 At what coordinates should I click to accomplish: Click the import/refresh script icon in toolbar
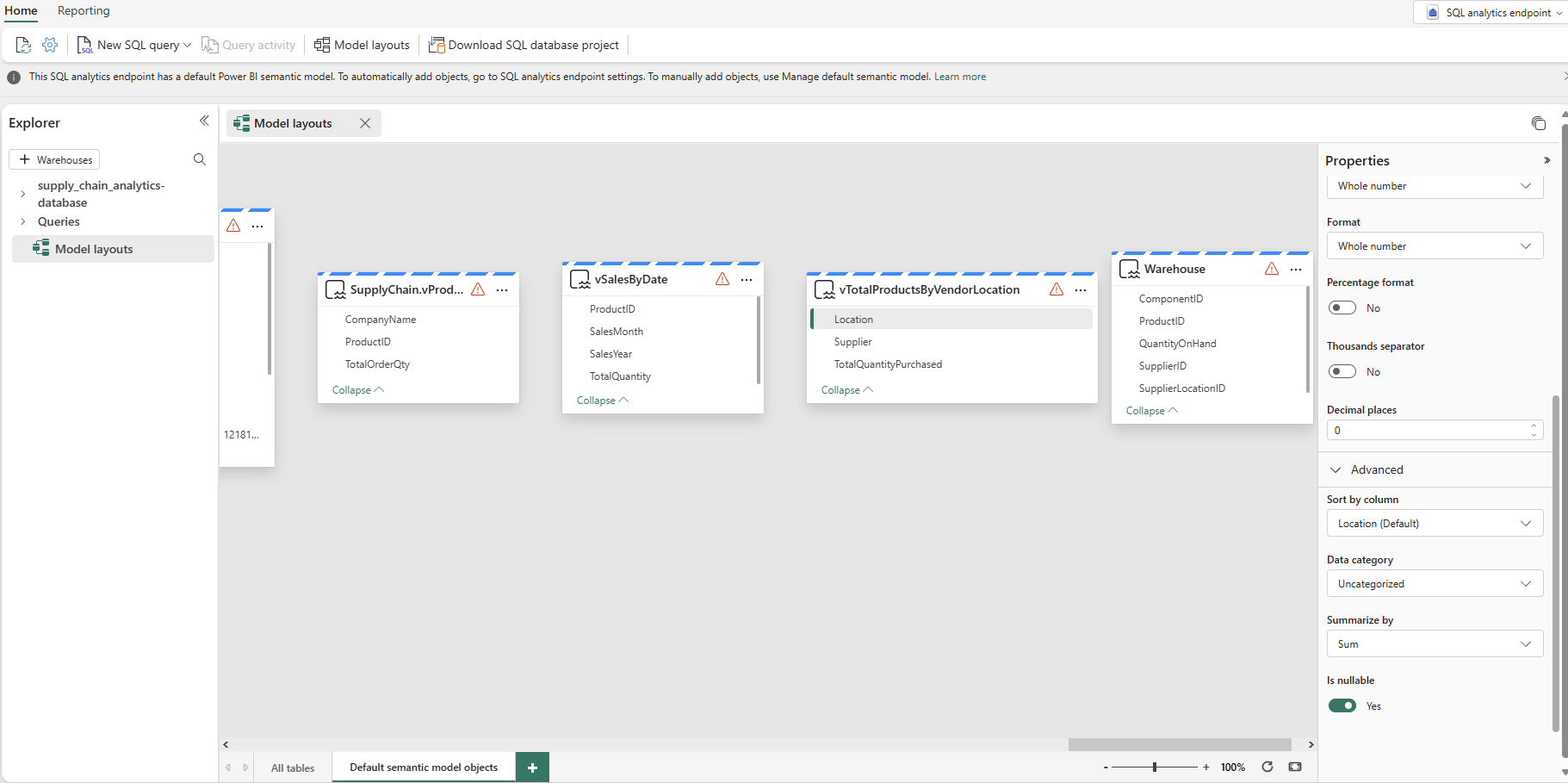(22, 44)
